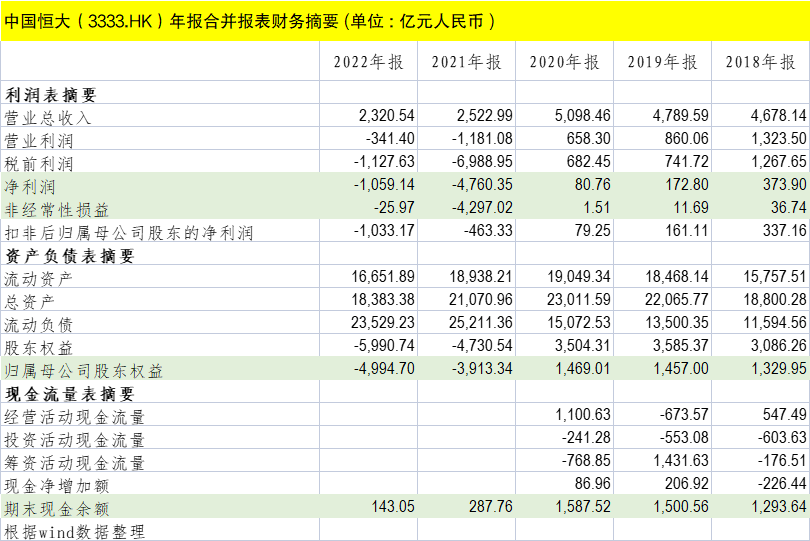Screen dimensions: 810x541
Task: Click the 2022年报 column header
Action: tap(368, 62)
